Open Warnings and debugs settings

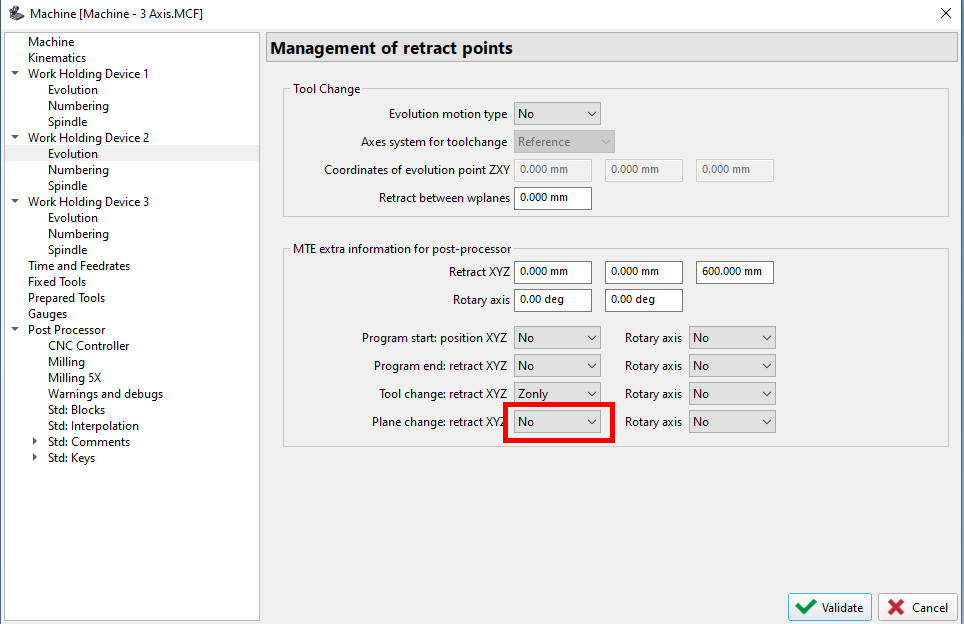105,393
